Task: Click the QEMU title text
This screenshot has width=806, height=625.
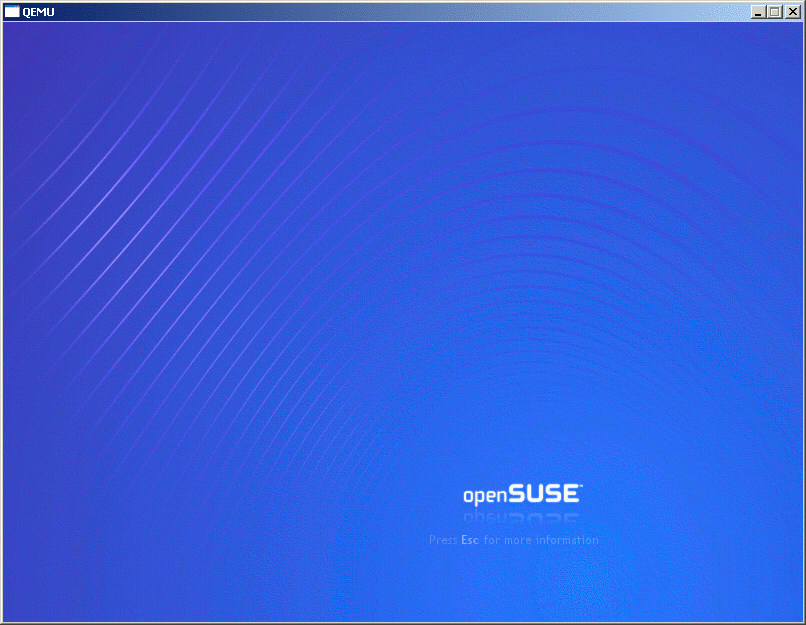Action: tap(38, 12)
